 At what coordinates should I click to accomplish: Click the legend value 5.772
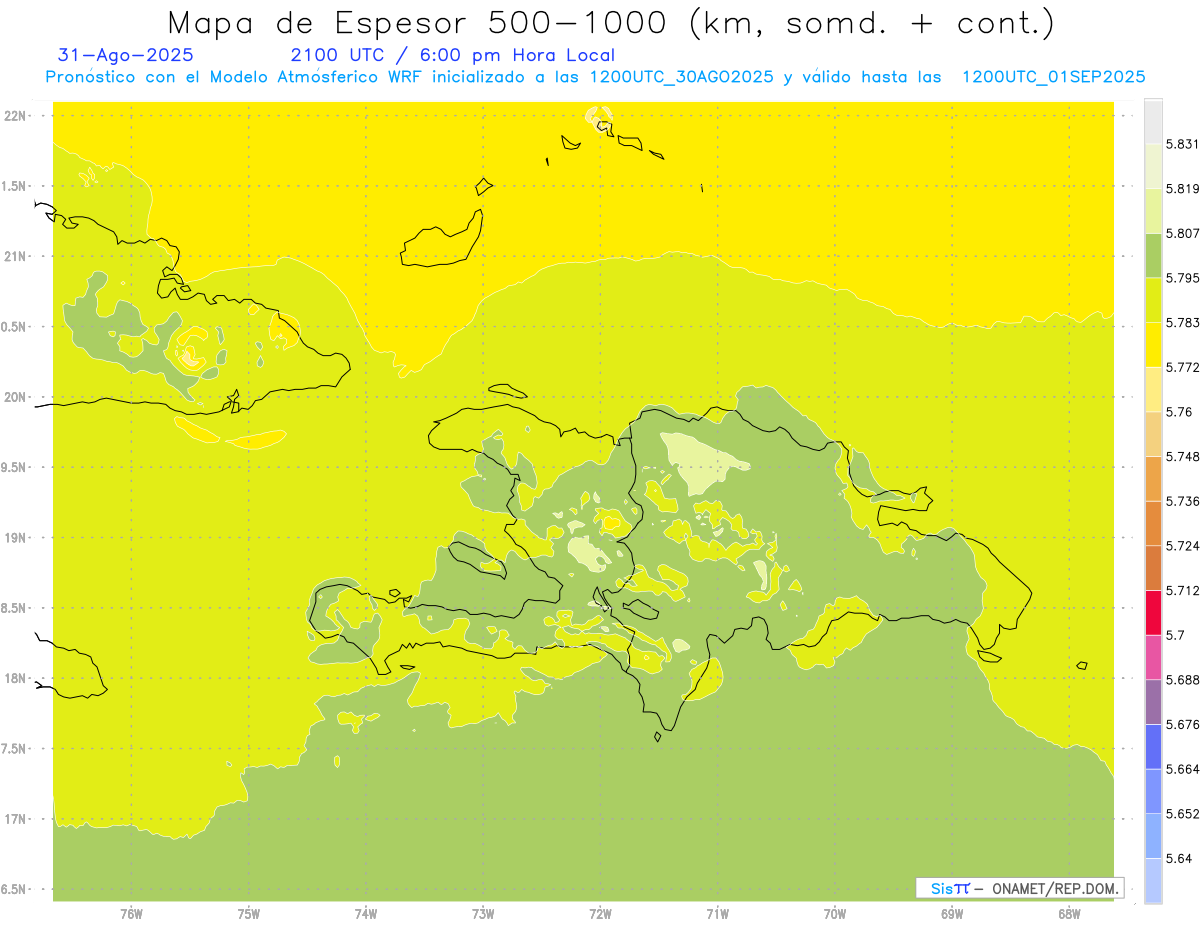pos(1184,368)
